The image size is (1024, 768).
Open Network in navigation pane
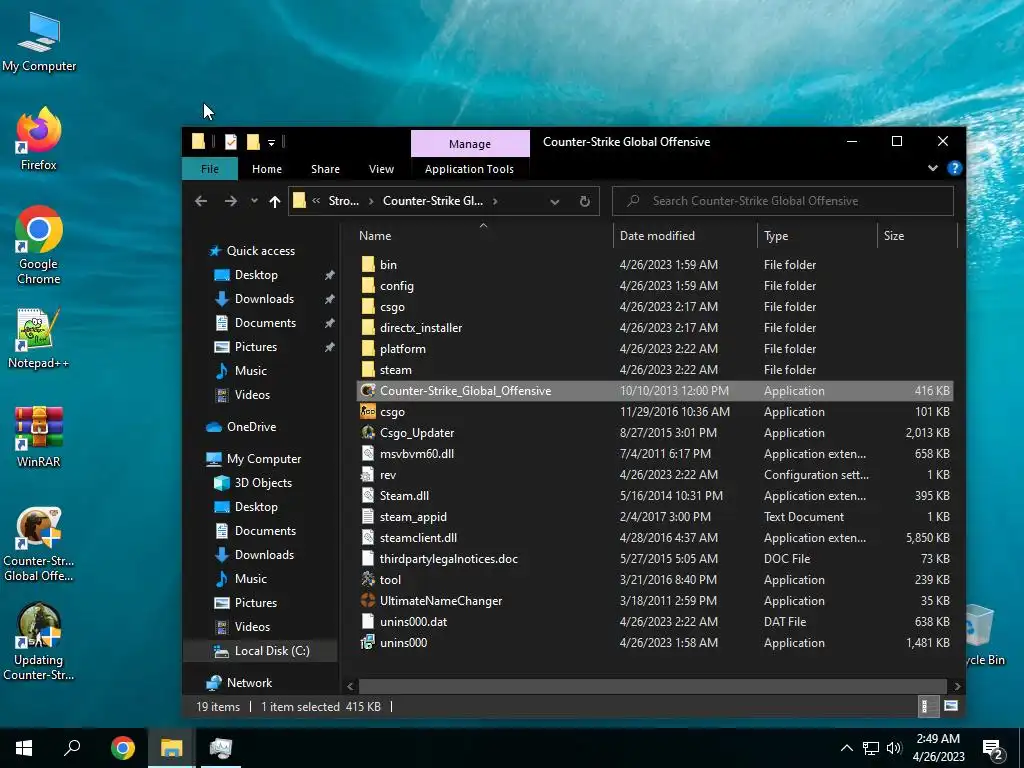249,682
